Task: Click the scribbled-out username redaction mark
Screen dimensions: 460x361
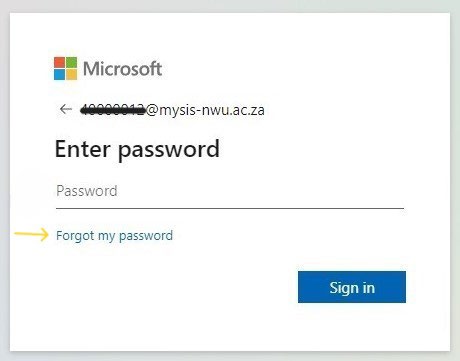Action: (113, 109)
